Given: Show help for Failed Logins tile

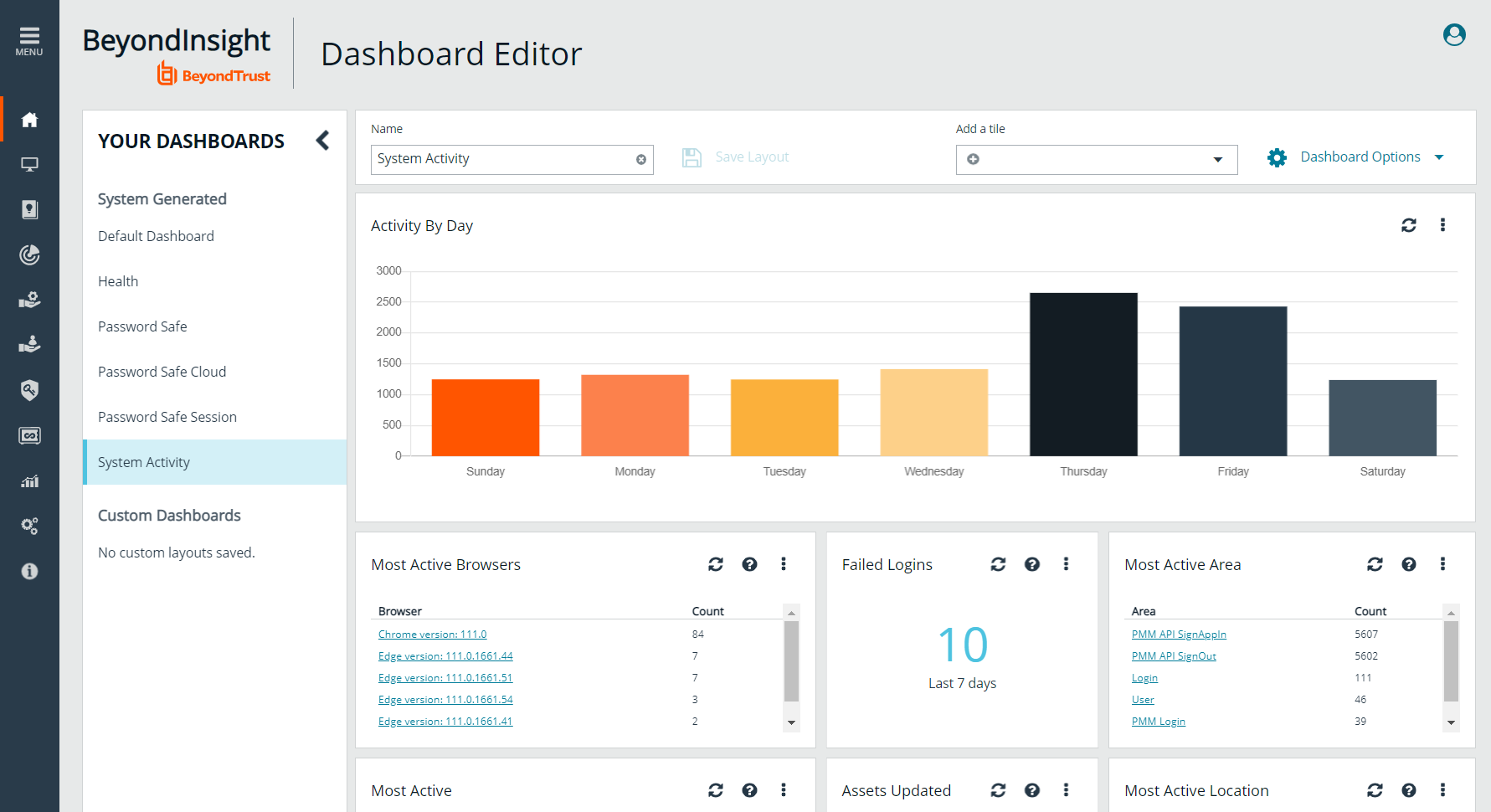Looking at the screenshot, I should pos(1032,564).
